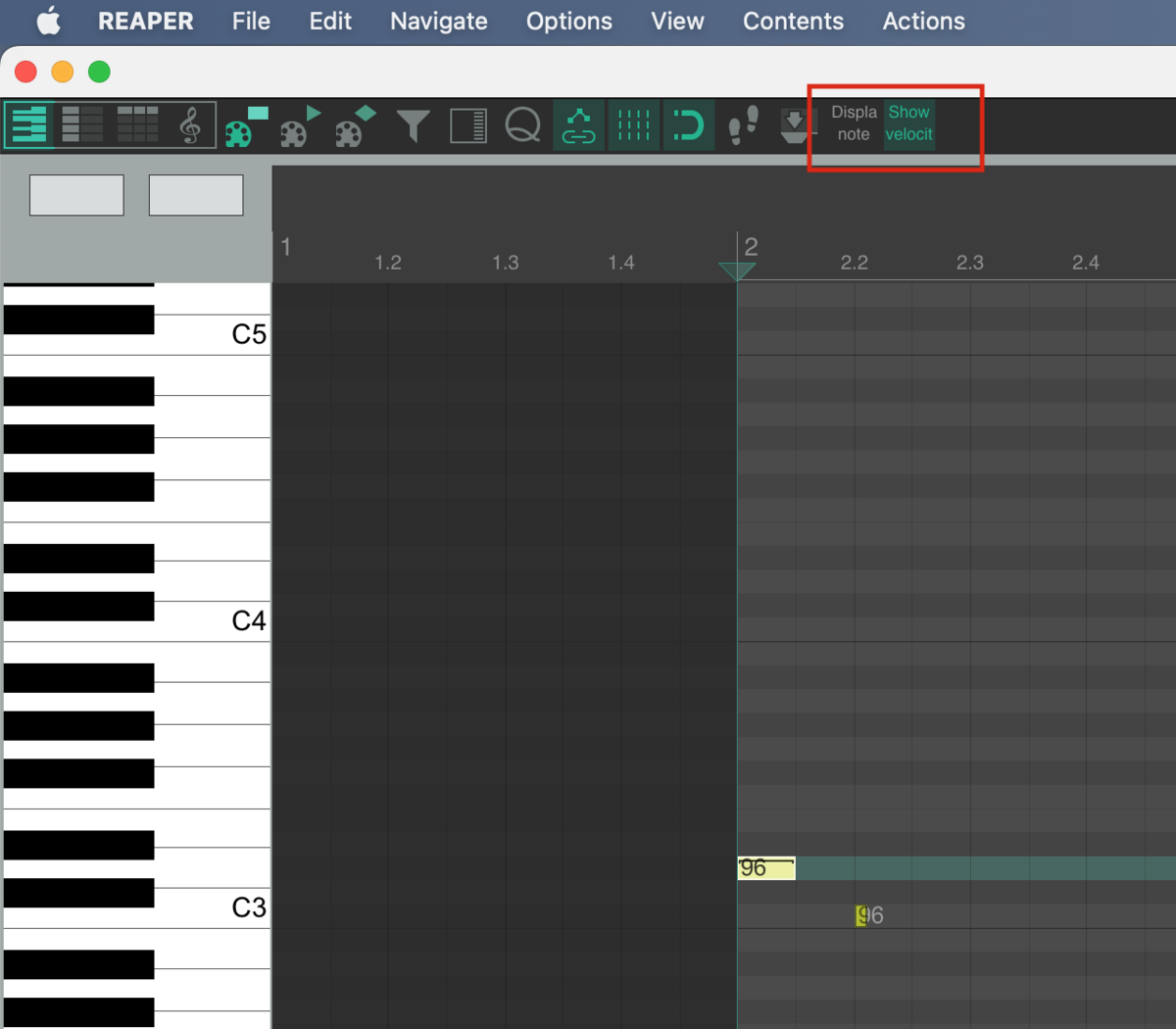
Task: Click ruler position 2.3
Action: [970, 263]
